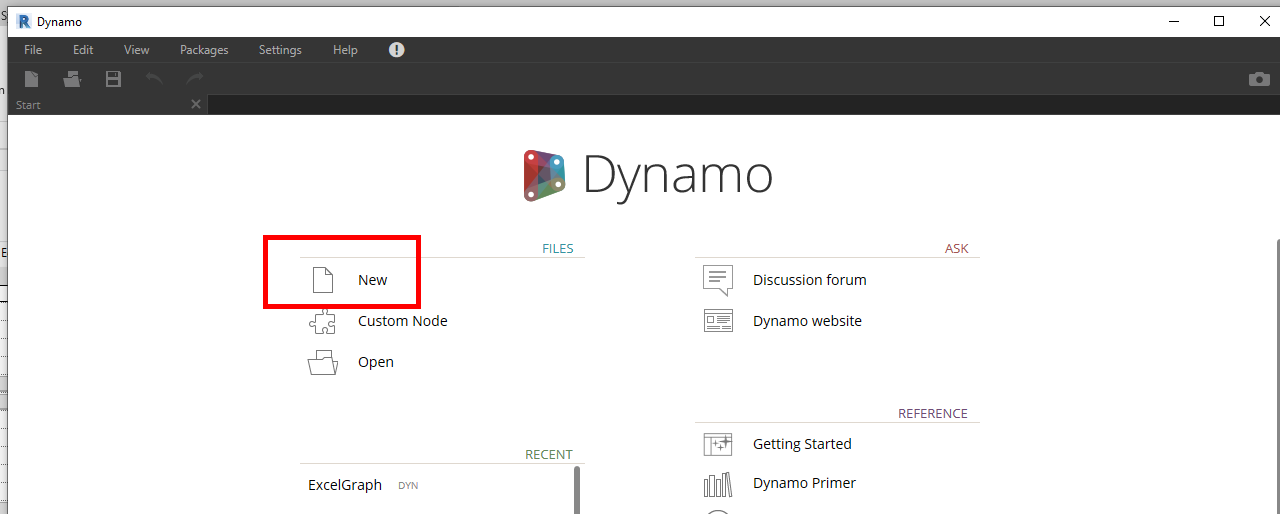Click the Open link under Files

[376, 362]
